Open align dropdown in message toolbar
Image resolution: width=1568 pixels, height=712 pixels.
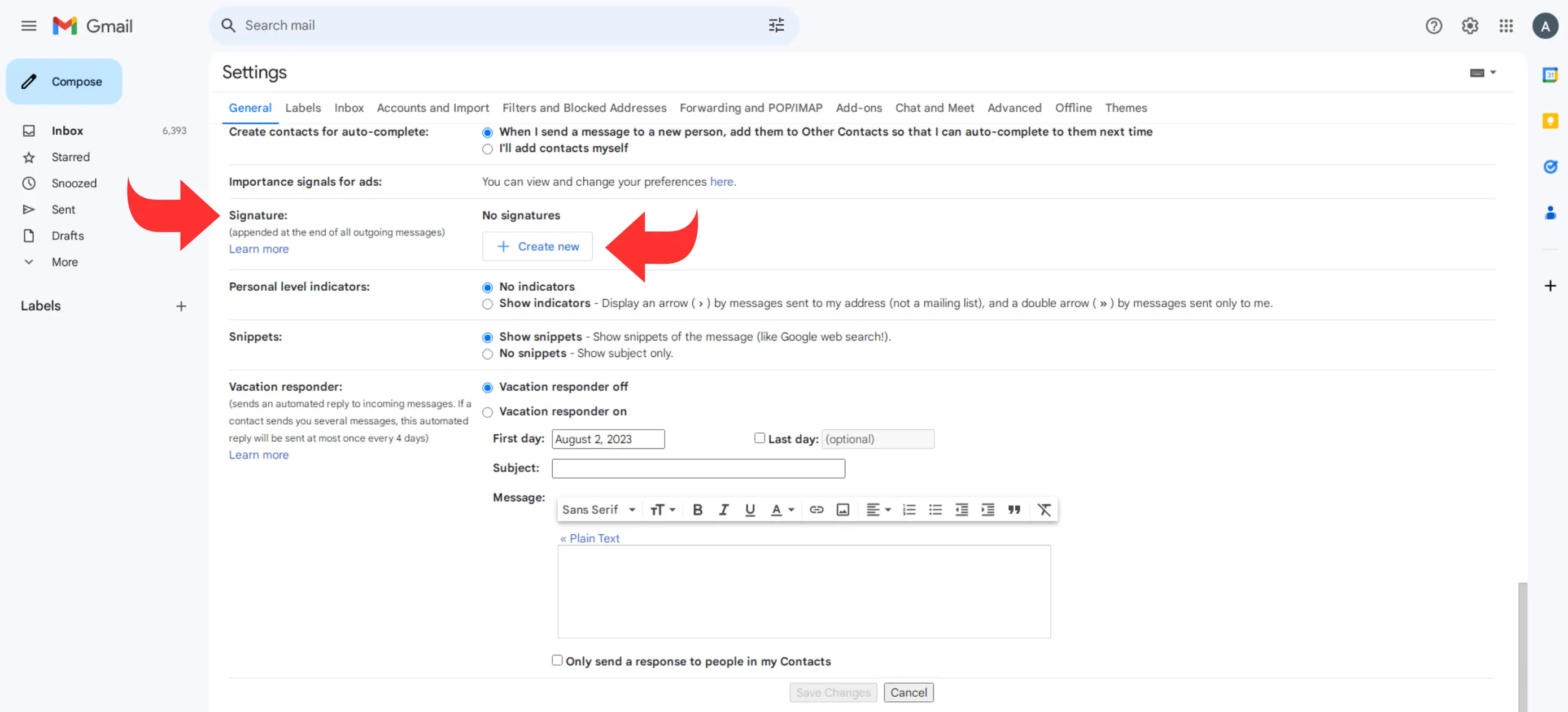pos(878,509)
